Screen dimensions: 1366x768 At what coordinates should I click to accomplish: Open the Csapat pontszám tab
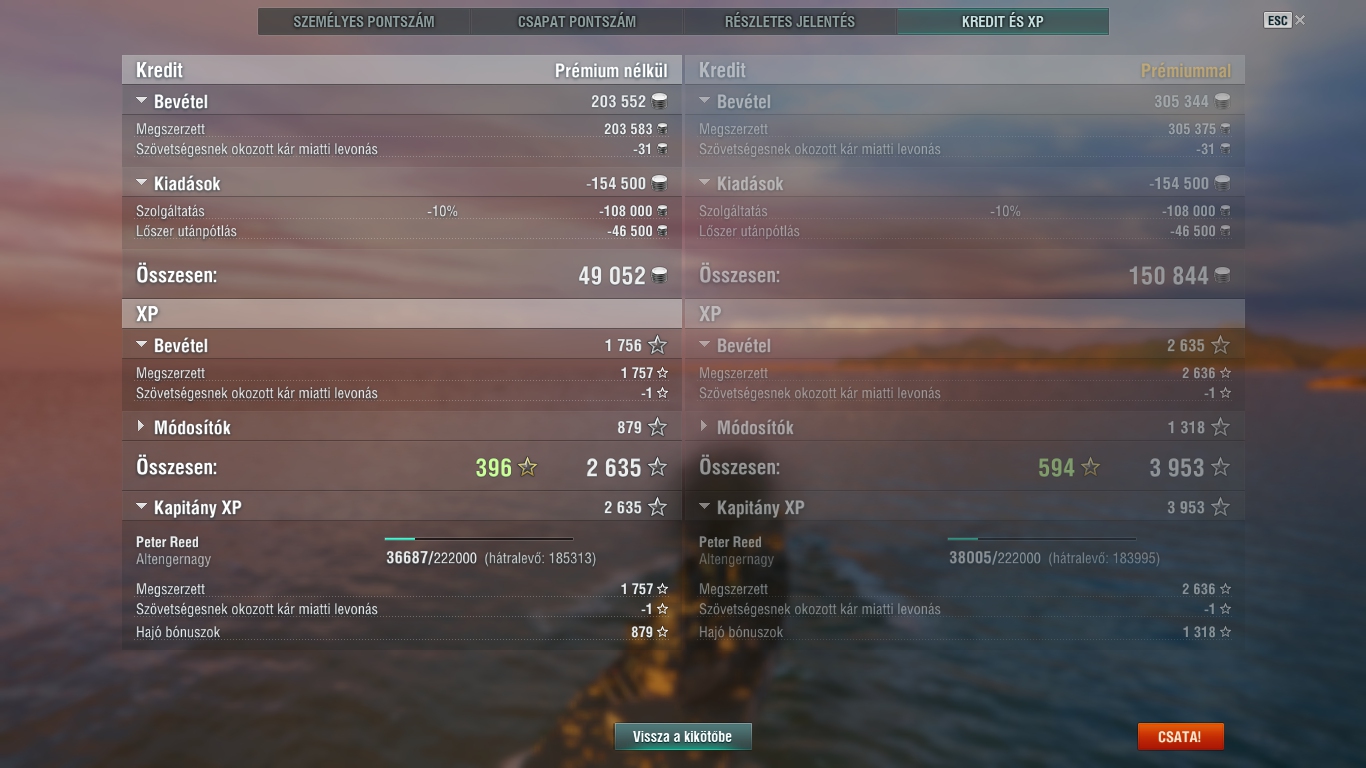click(x=577, y=21)
